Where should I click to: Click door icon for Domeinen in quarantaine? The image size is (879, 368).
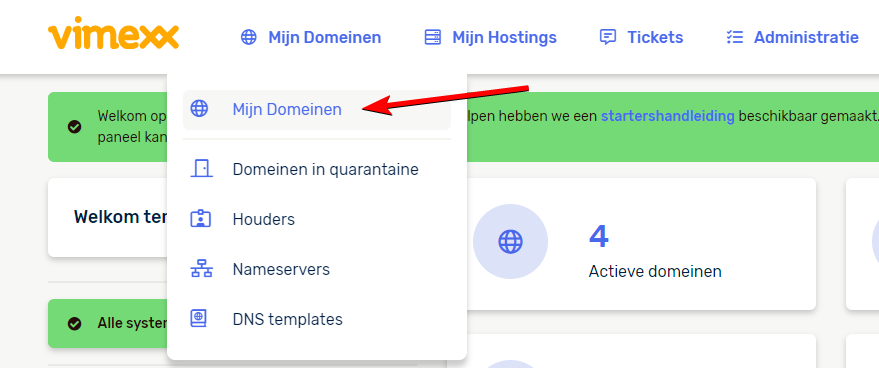201,169
